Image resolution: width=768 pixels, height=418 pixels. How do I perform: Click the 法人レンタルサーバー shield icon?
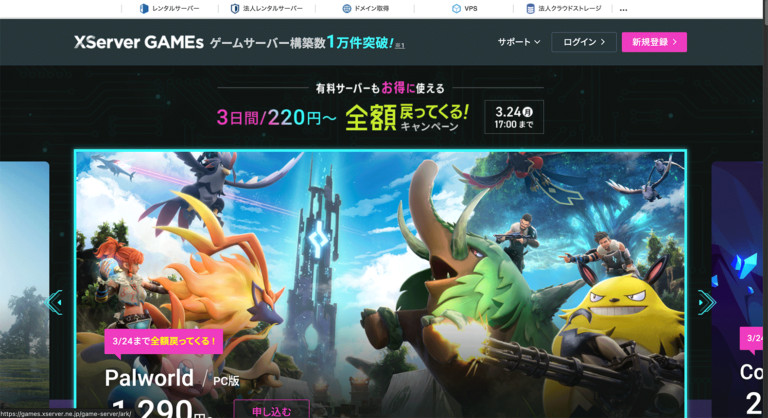click(235, 8)
